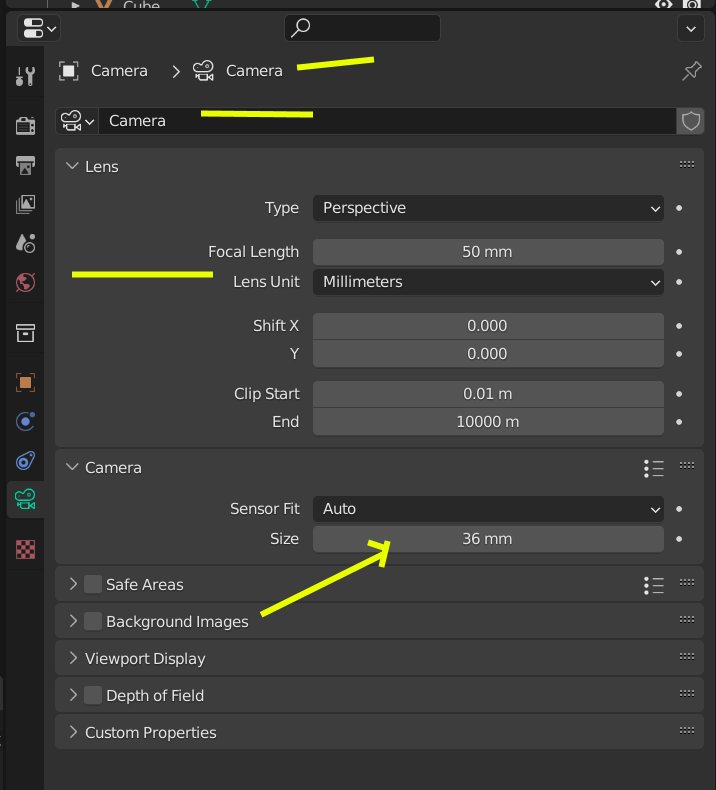This screenshot has height=790, width=716.
Task: Switch to View Layer properties tab
Action: pyautogui.click(x=25, y=204)
